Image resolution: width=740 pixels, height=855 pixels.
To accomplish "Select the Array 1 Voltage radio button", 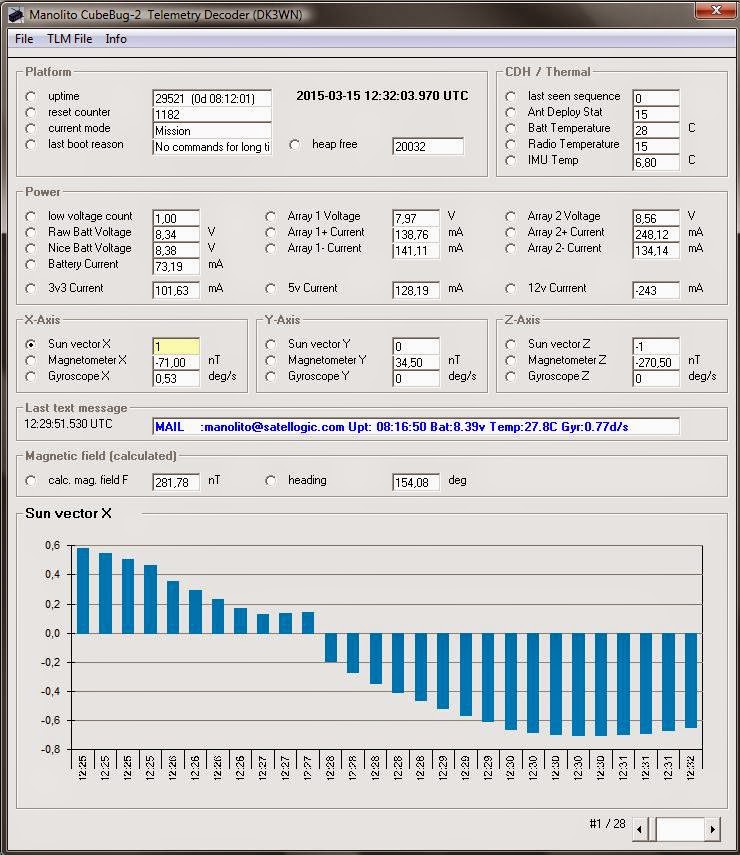I will pos(270,216).
